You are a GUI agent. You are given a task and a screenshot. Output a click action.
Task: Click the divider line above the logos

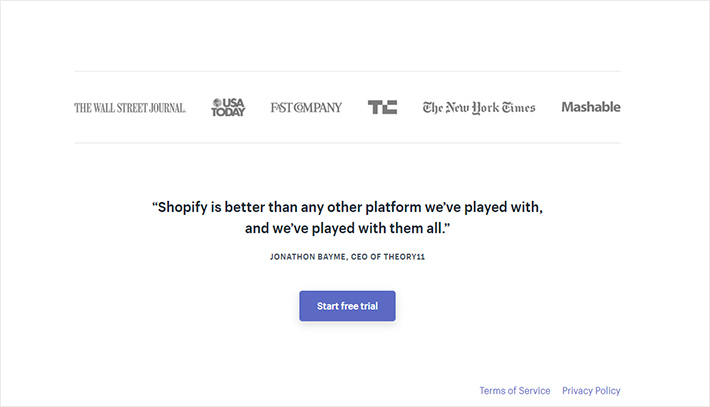click(347, 71)
